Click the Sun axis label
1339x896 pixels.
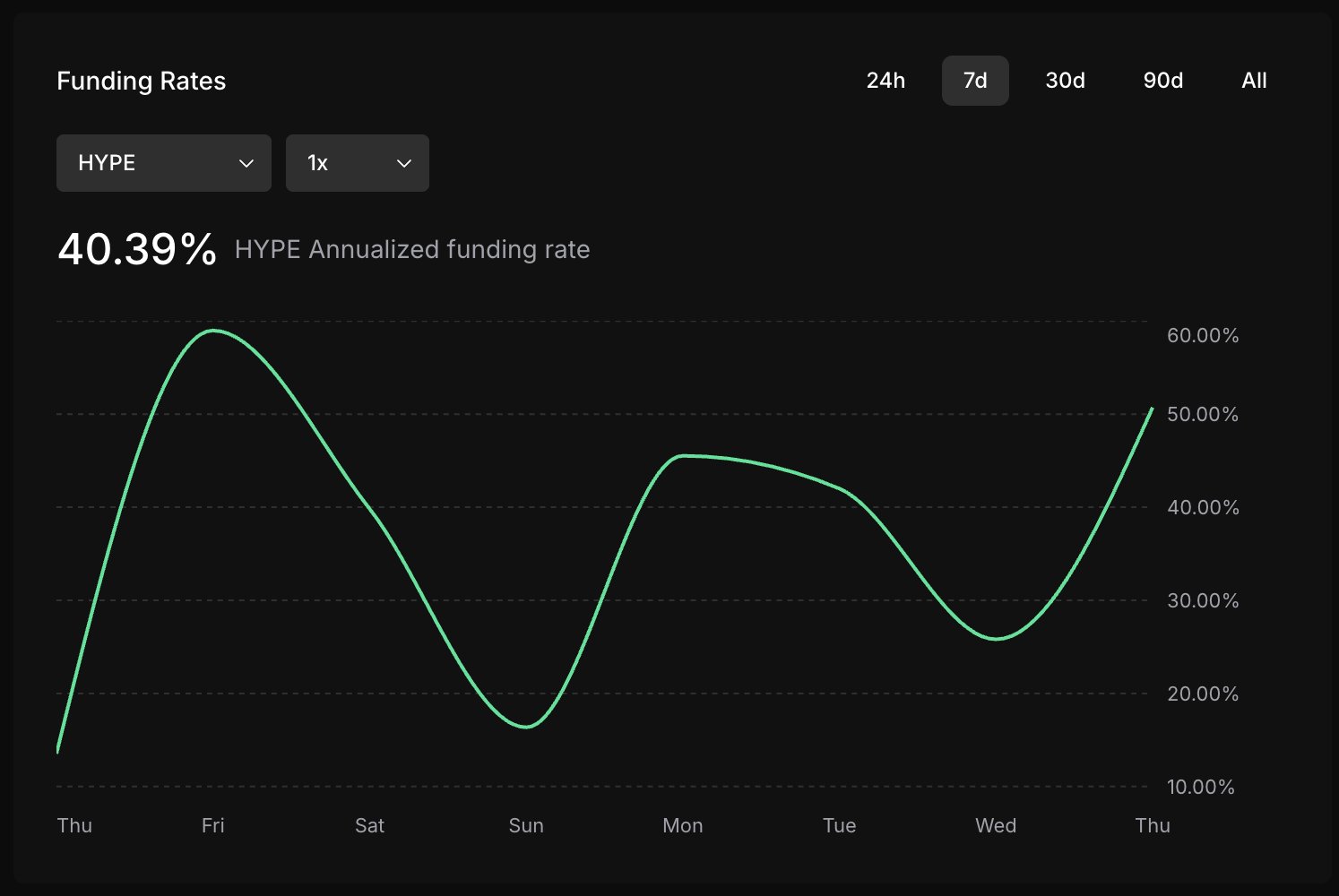tap(526, 825)
